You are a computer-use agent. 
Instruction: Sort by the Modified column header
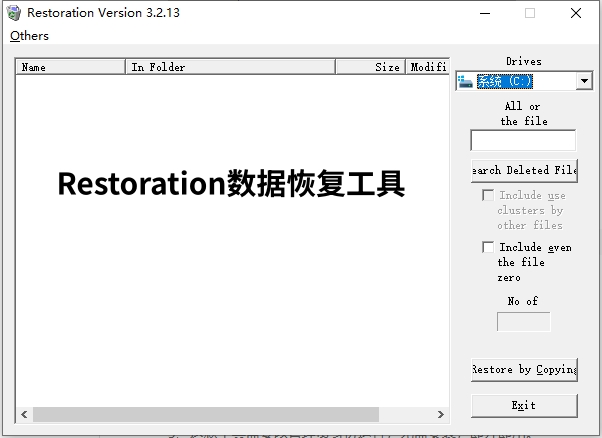click(427, 67)
